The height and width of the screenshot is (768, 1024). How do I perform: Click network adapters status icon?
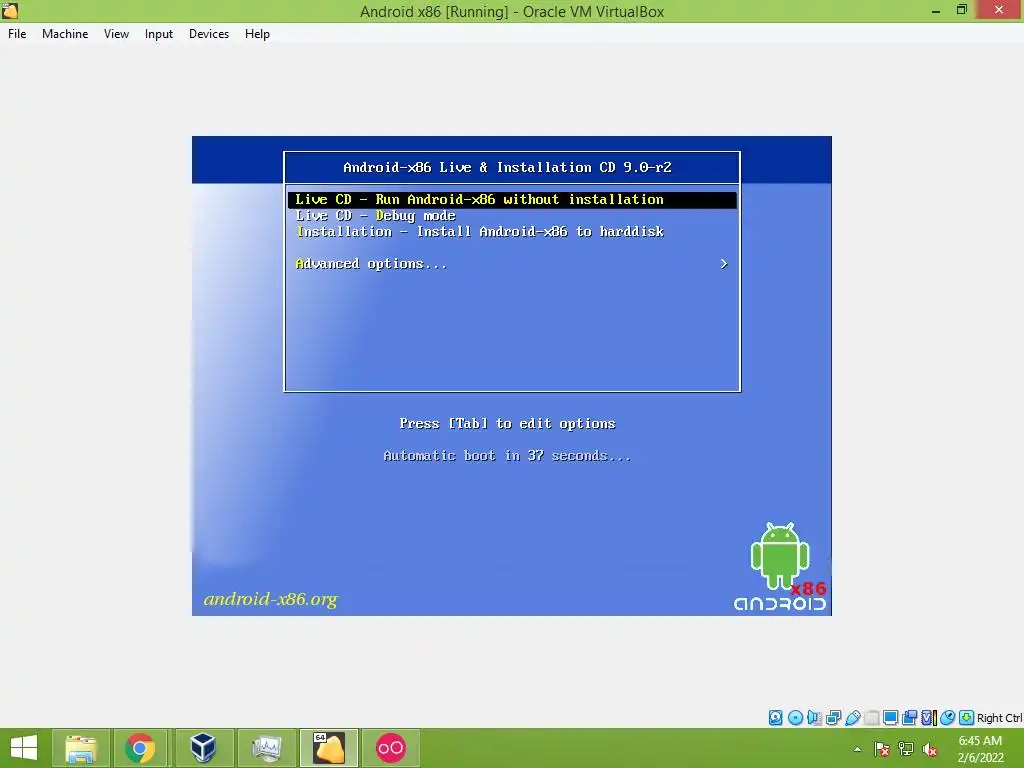(x=833, y=718)
